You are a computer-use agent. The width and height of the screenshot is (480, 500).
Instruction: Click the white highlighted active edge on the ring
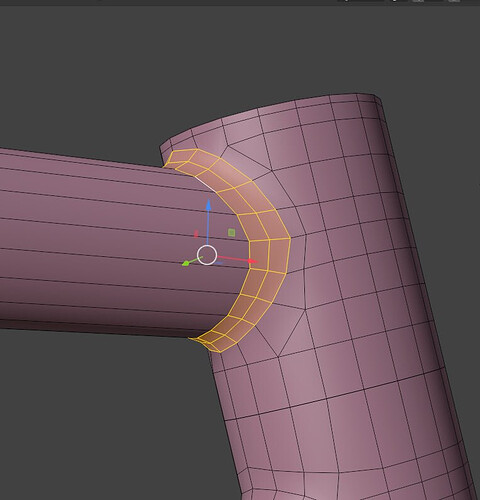pyautogui.click(x=205, y=183)
